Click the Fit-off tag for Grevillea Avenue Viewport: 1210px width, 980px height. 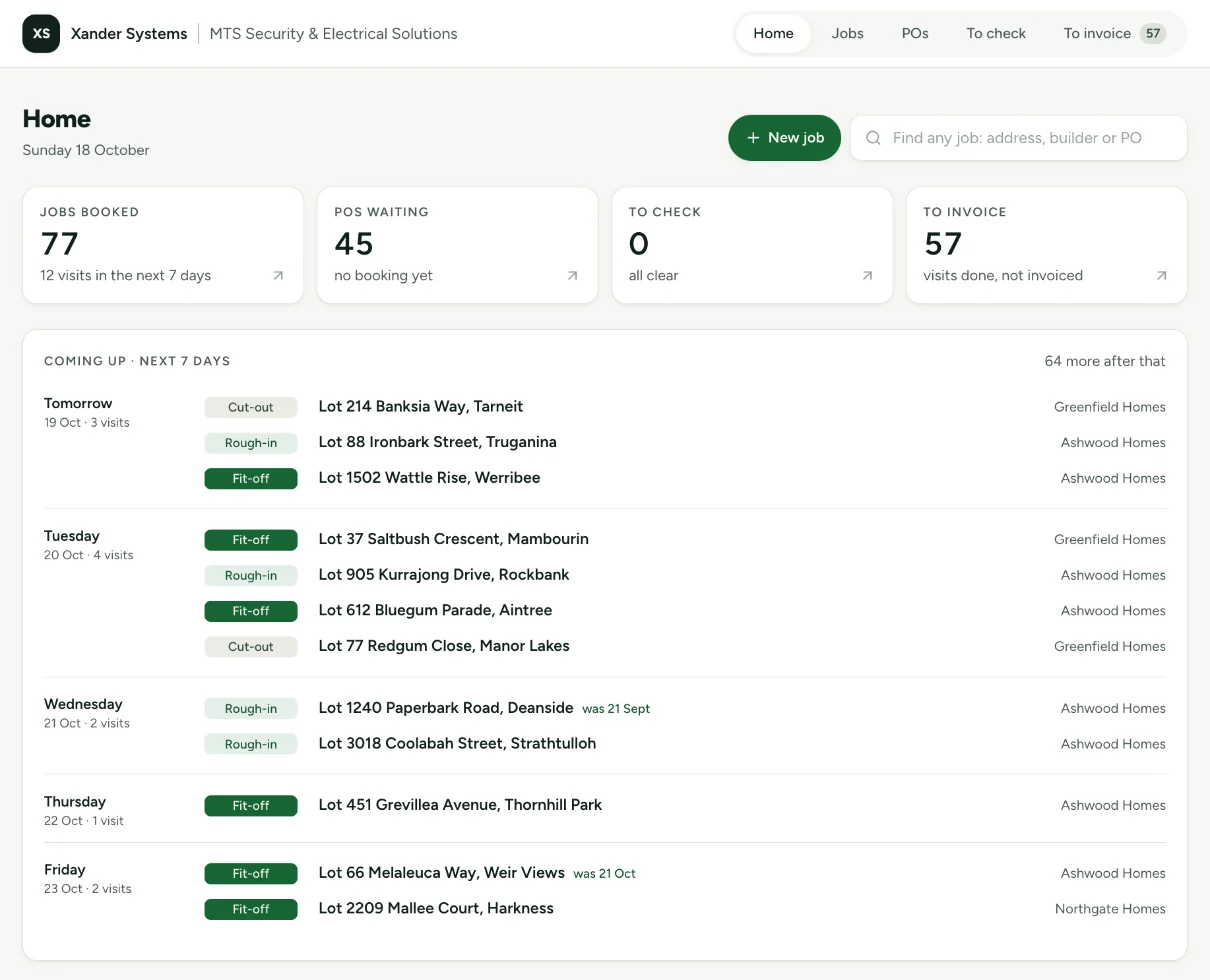[251, 806]
